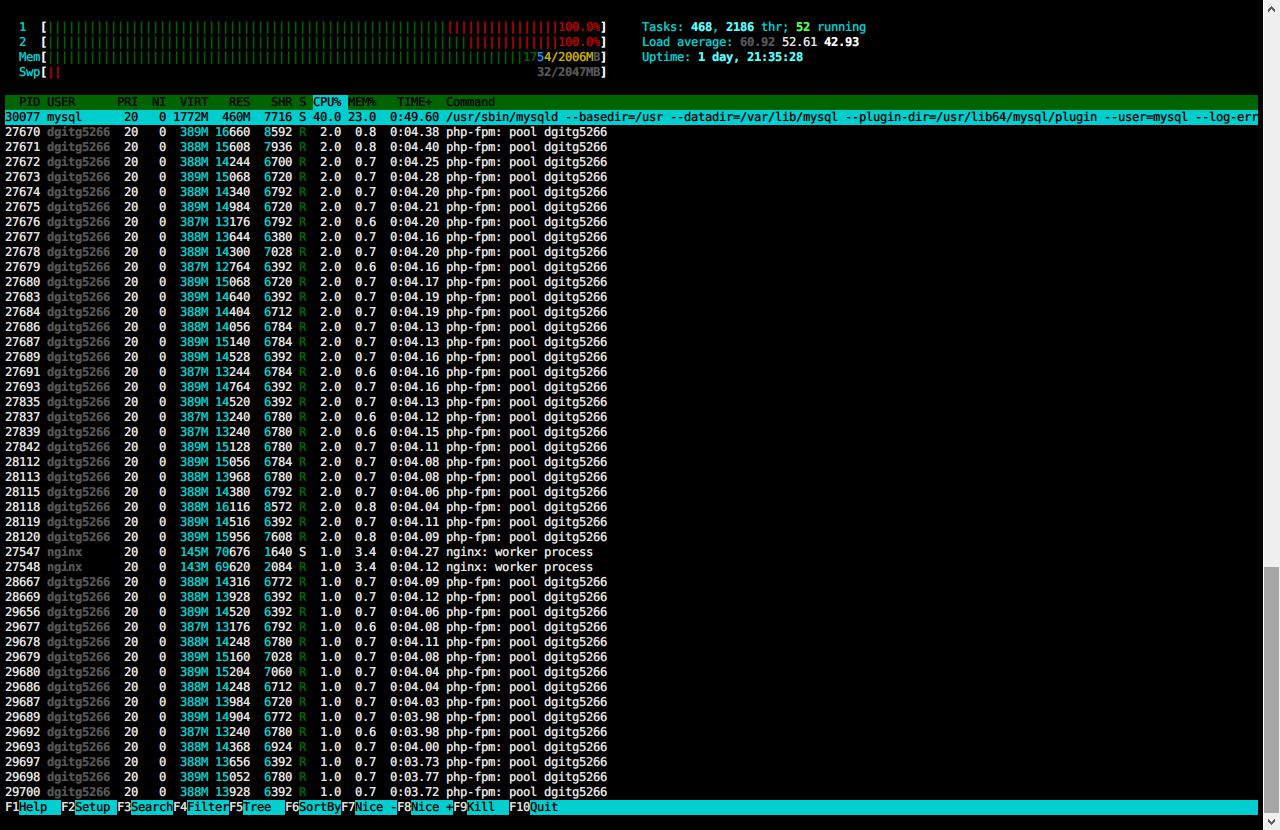Image resolution: width=1280 pixels, height=830 pixels.
Task: Select php-fpm process with PID 27680
Action: (306, 282)
